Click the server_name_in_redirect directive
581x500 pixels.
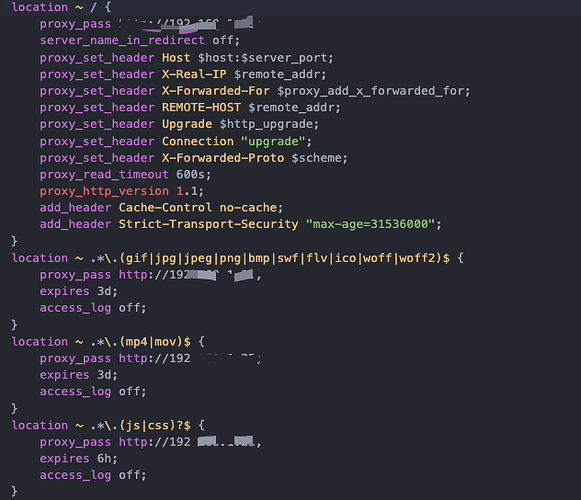pos(122,40)
